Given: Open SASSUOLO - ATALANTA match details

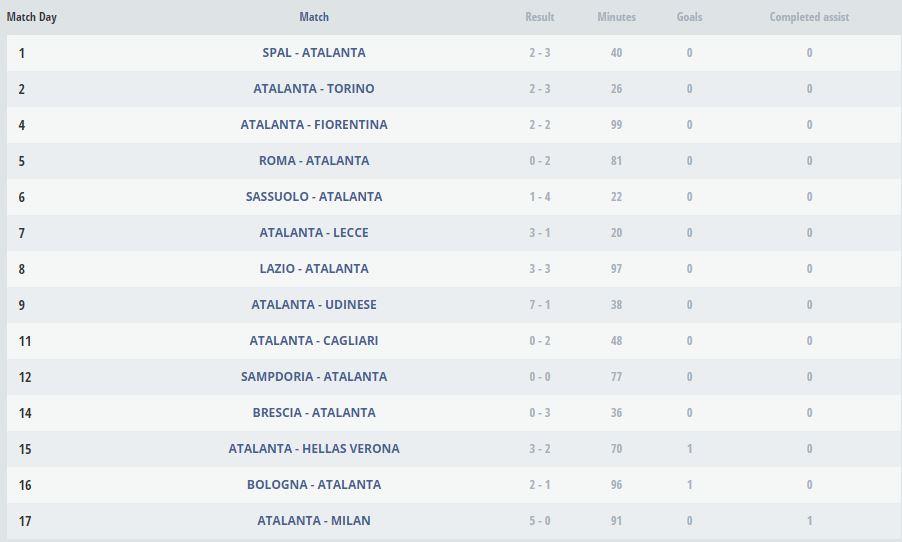Looking at the screenshot, I should coord(314,197).
